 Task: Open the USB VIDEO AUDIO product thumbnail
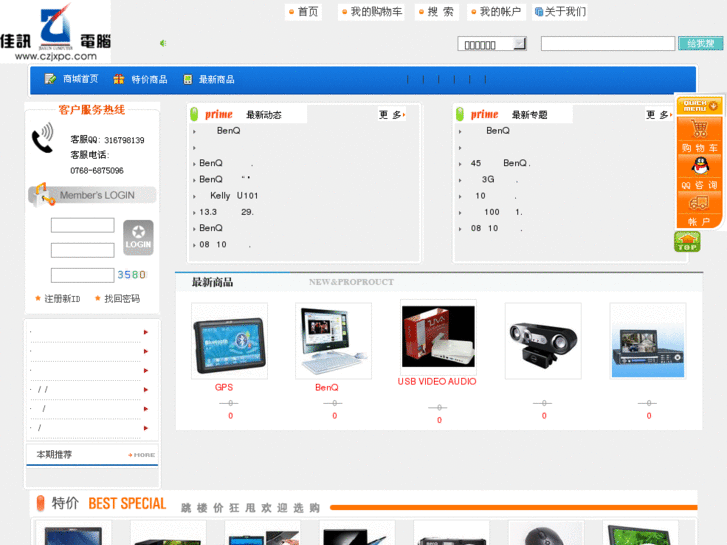438,337
